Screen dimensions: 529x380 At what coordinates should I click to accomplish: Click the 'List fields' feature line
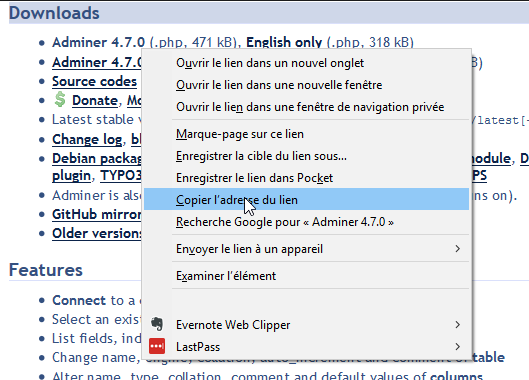[x=96, y=338]
